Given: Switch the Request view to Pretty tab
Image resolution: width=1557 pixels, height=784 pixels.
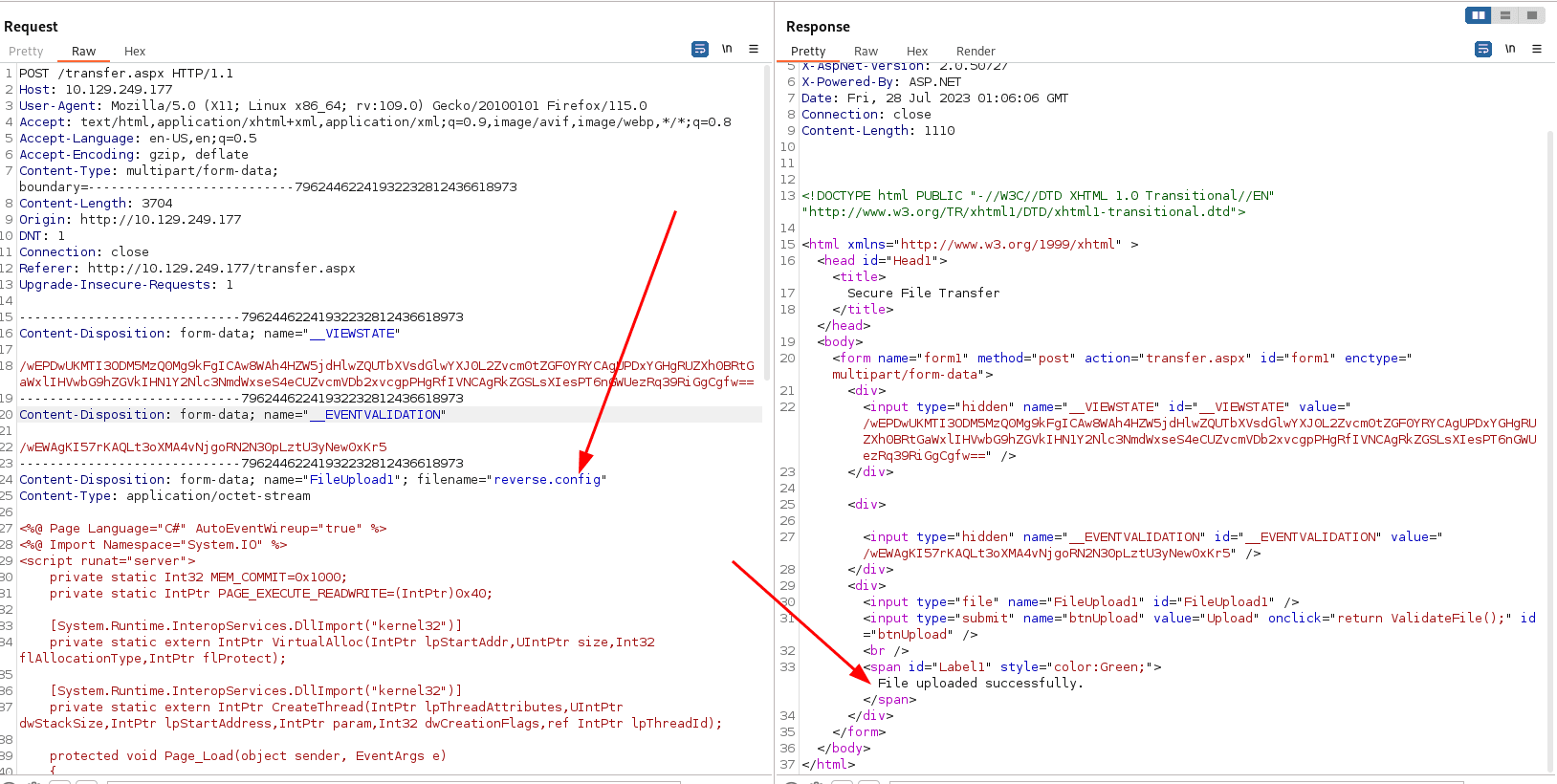Looking at the screenshot, I should pyautogui.click(x=26, y=52).
